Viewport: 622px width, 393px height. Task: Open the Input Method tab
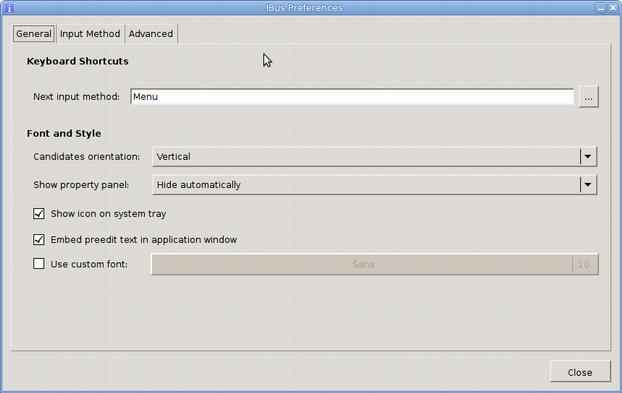click(x=90, y=34)
